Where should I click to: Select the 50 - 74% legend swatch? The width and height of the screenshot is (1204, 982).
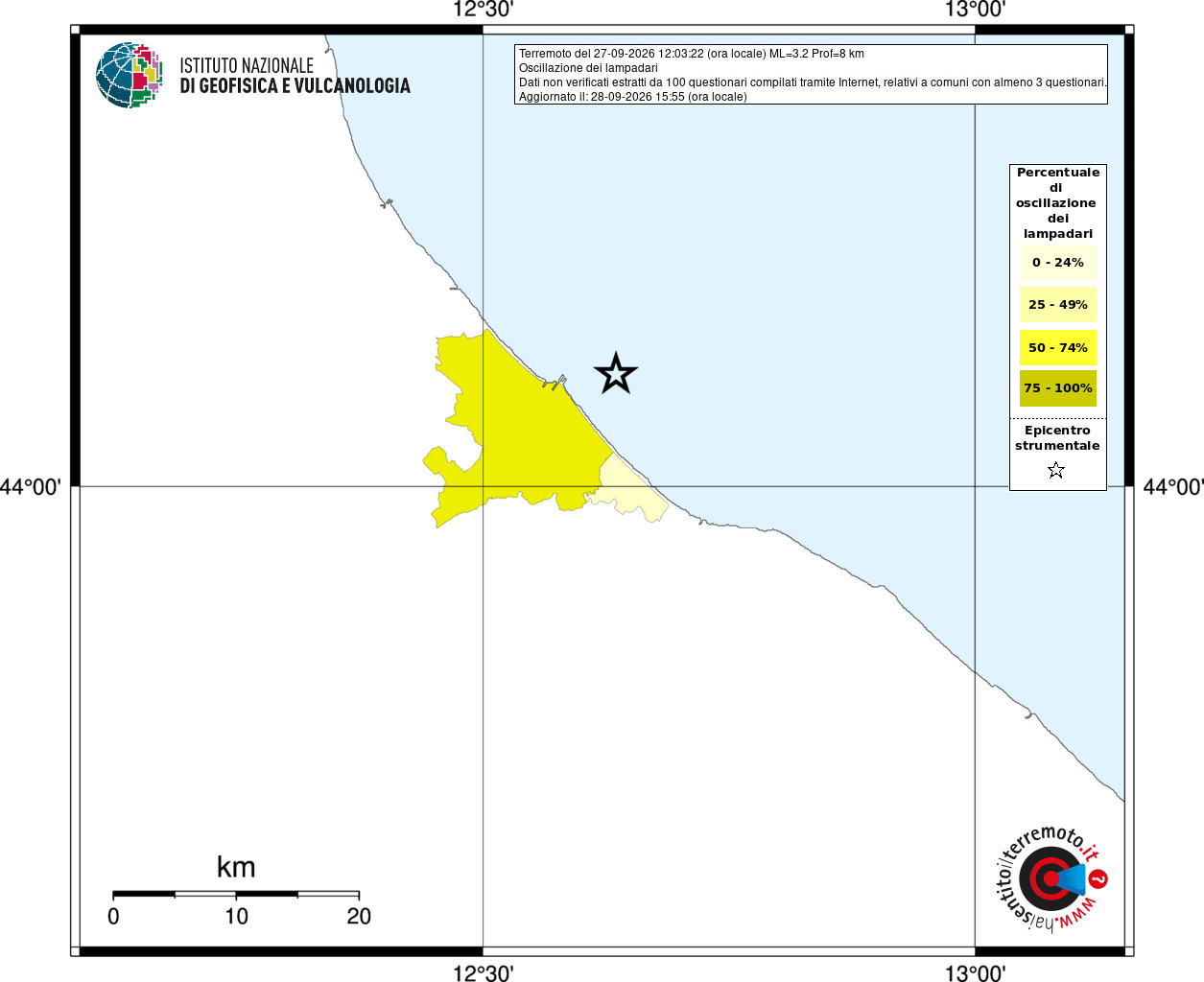point(1058,347)
